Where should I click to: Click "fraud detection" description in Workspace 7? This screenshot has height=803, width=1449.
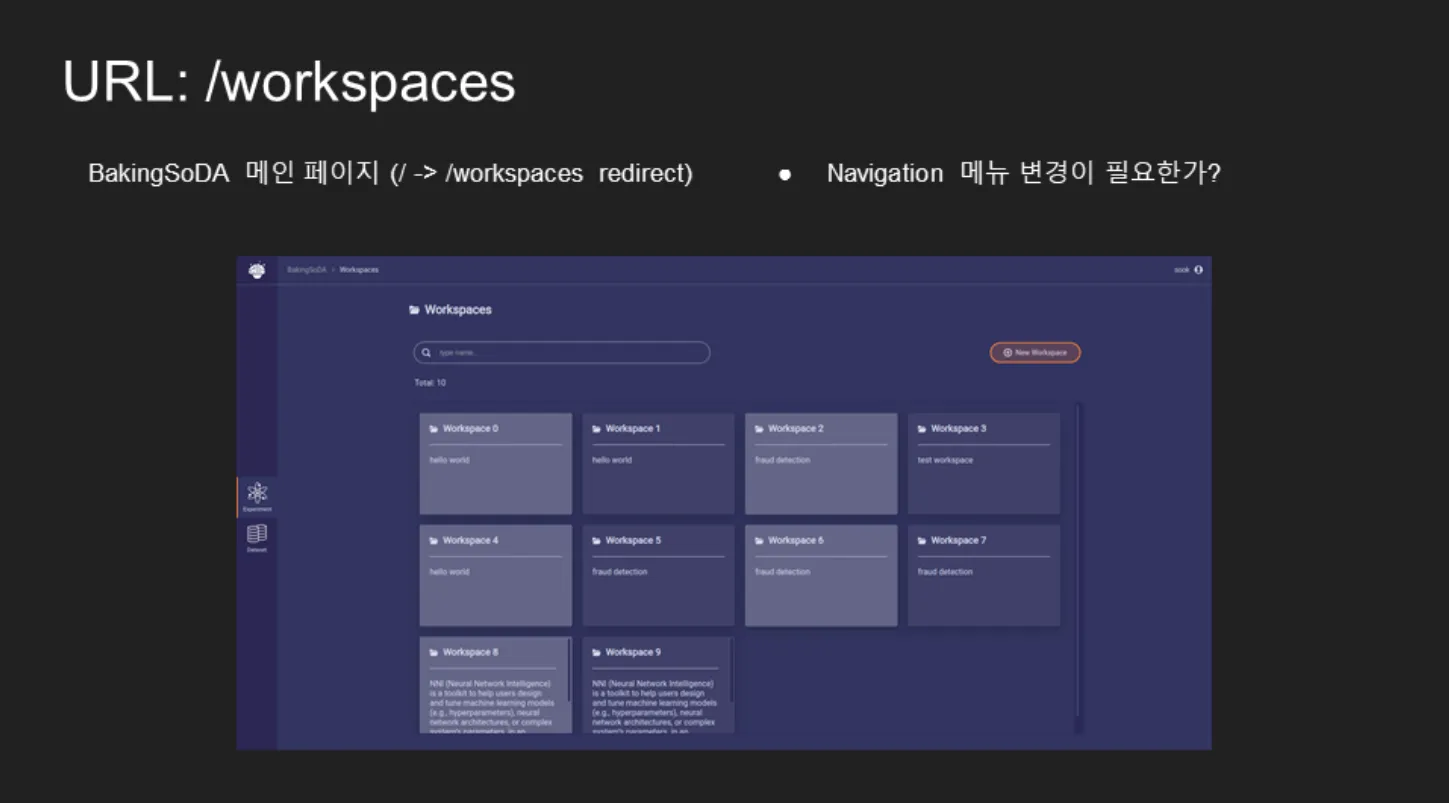click(x=945, y=573)
